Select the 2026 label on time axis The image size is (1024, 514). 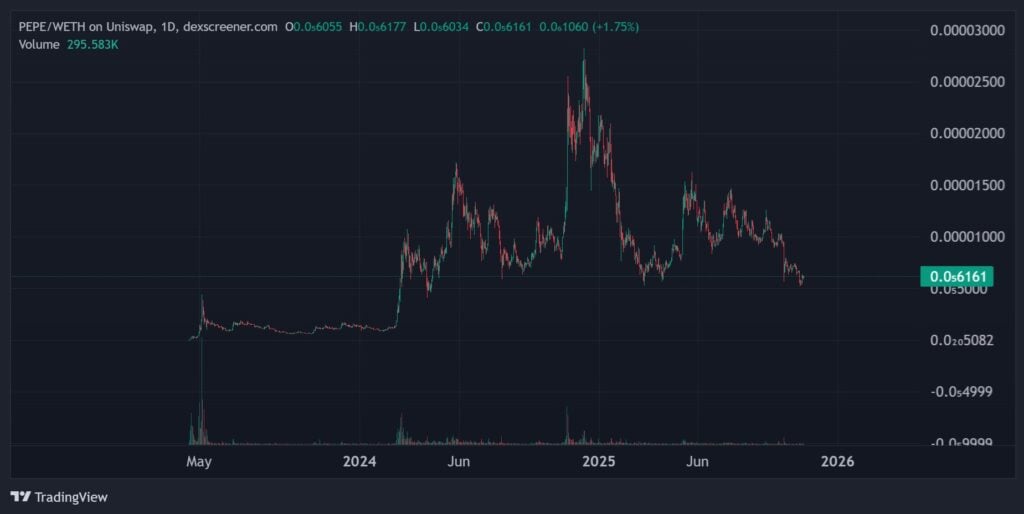pyautogui.click(x=837, y=461)
